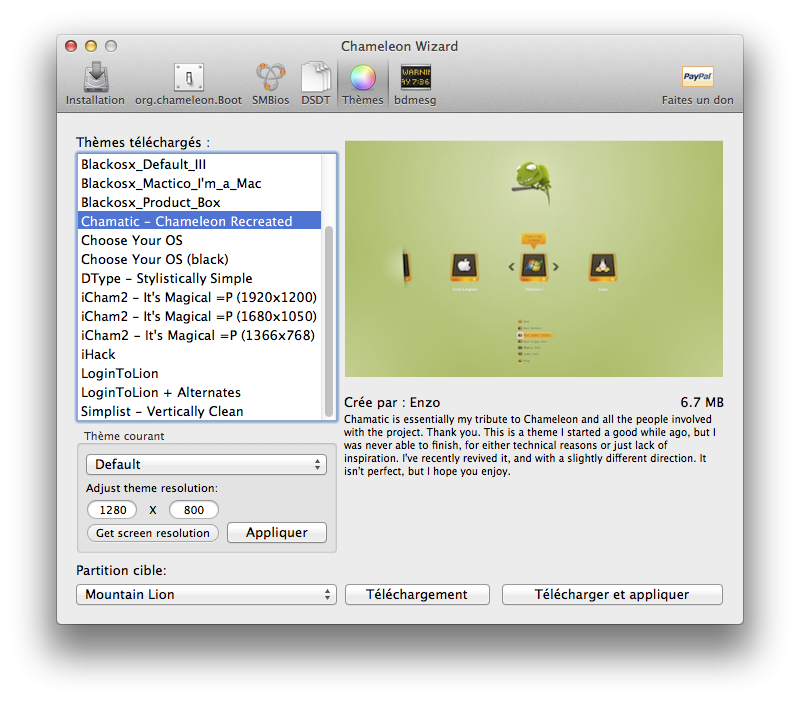Open the Mountain Lion partition dropdown
This screenshot has width=800, height=703.
click(206, 594)
